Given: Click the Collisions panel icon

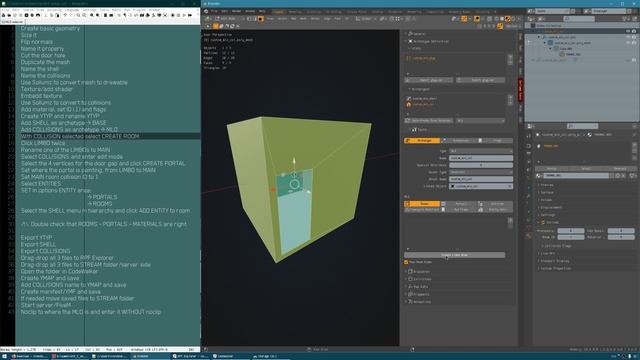Looking at the screenshot, I should tap(410, 279).
